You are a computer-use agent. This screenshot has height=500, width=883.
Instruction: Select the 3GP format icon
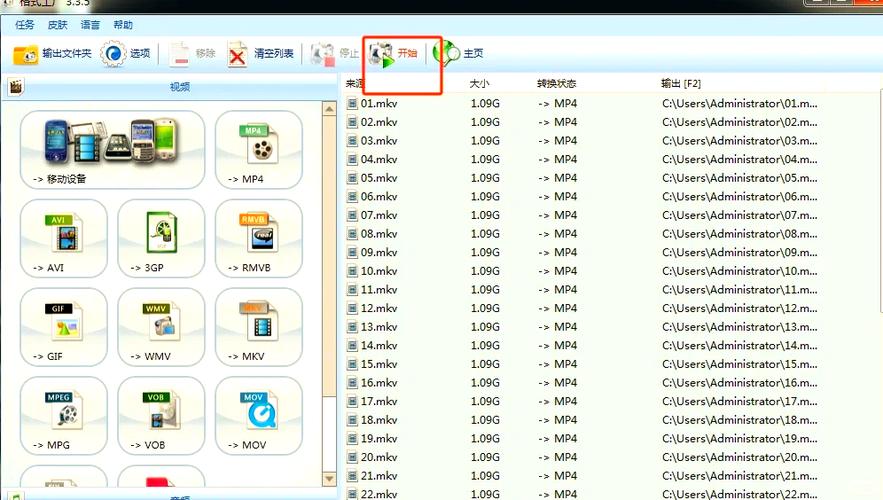tap(161, 238)
